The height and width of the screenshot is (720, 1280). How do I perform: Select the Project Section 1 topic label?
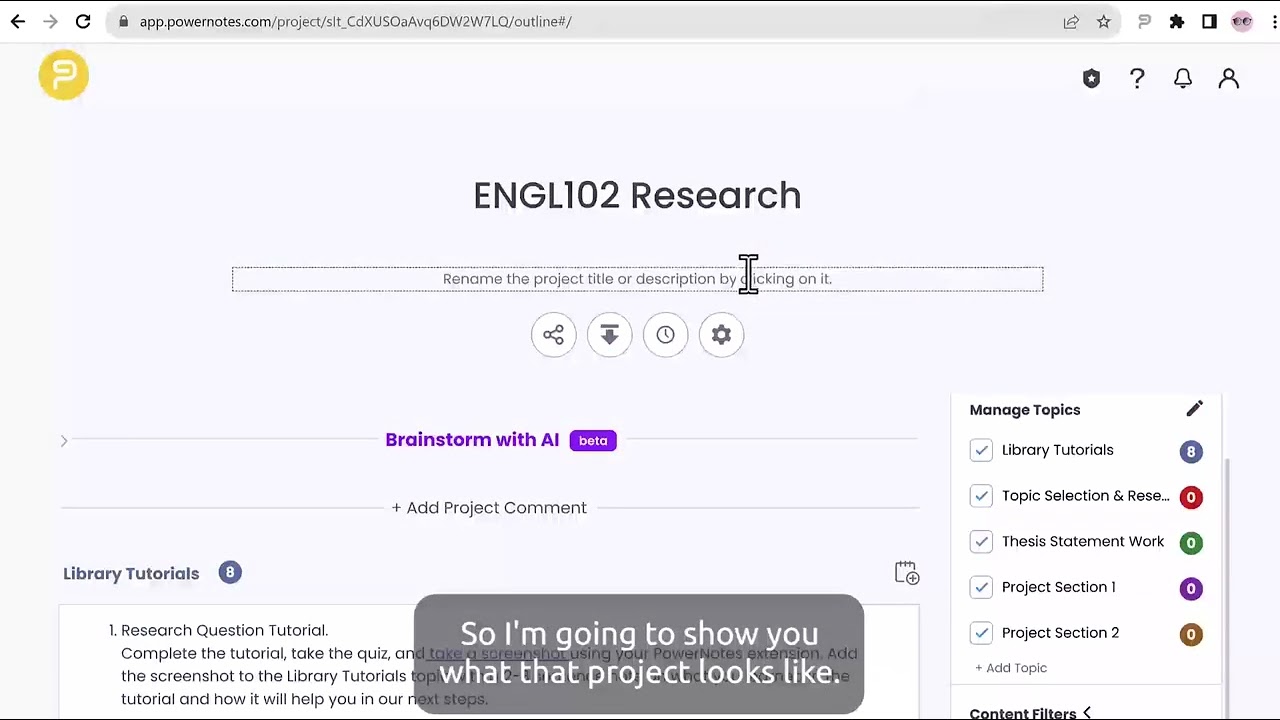[1058, 587]
